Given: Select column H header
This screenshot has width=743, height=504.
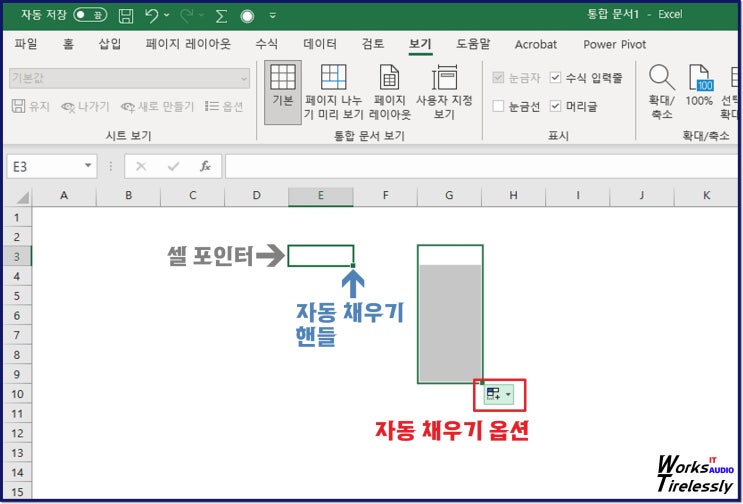Looking at the screenshot, I should tap(513, 196).
